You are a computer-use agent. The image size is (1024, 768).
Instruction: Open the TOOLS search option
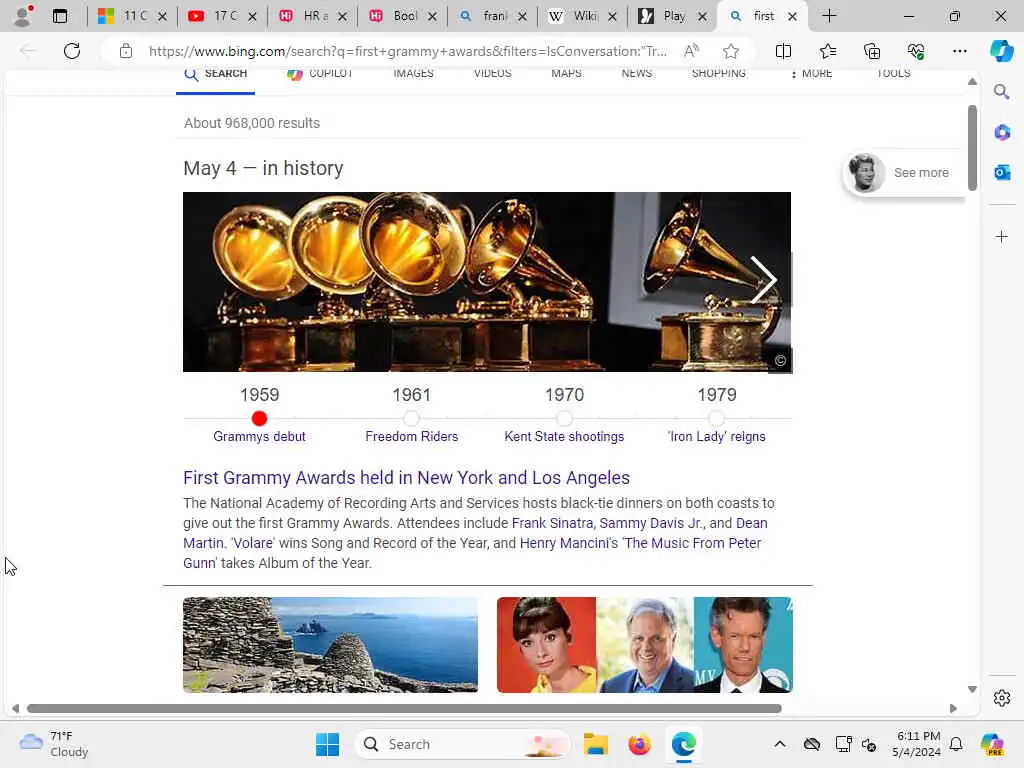click(x=893, y=74)
